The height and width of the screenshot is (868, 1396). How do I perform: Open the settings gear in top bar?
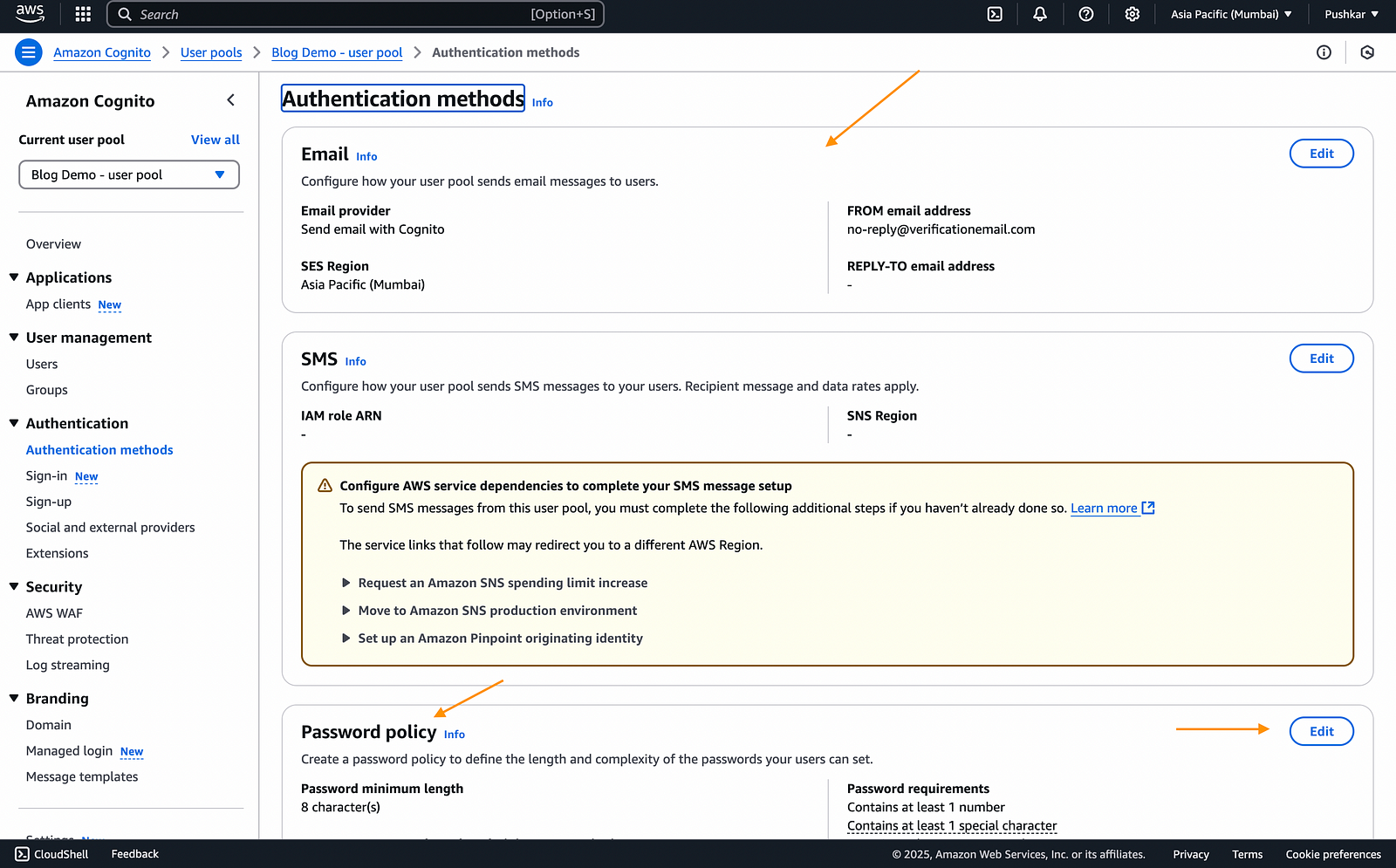pos(1133,14)
